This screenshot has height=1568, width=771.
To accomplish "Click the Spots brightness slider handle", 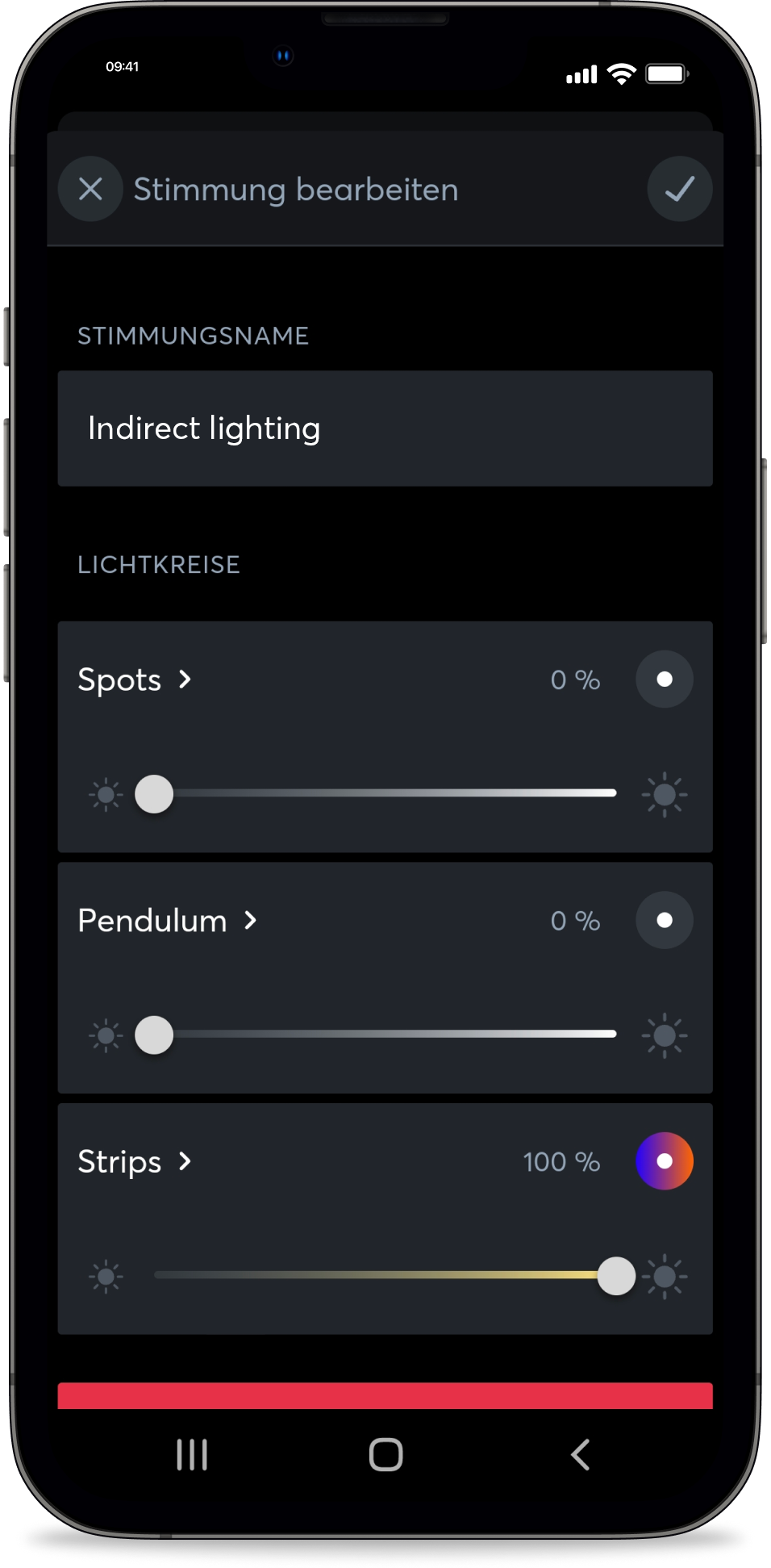I will (x=154, y=794).
